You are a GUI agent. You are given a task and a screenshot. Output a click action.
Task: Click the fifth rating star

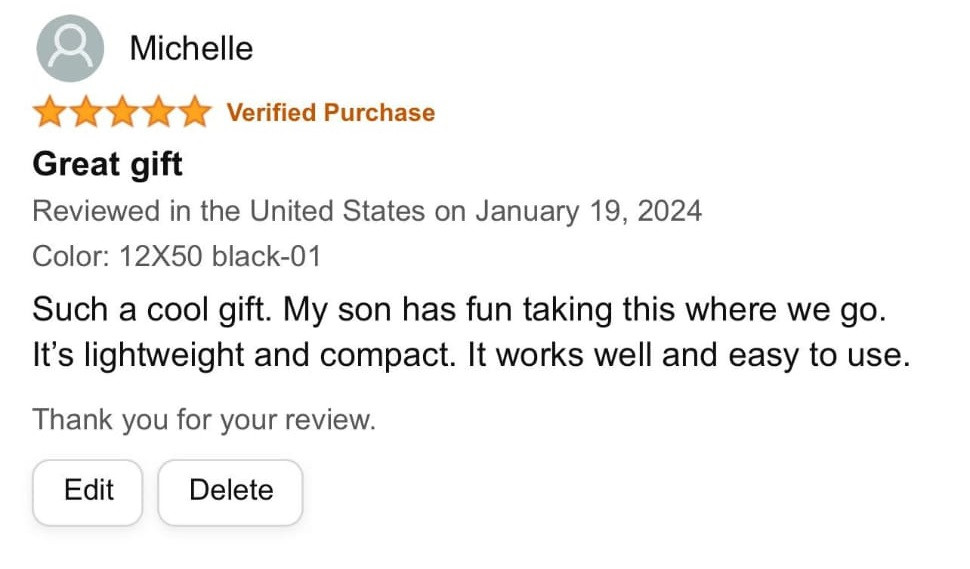point(194,112)
